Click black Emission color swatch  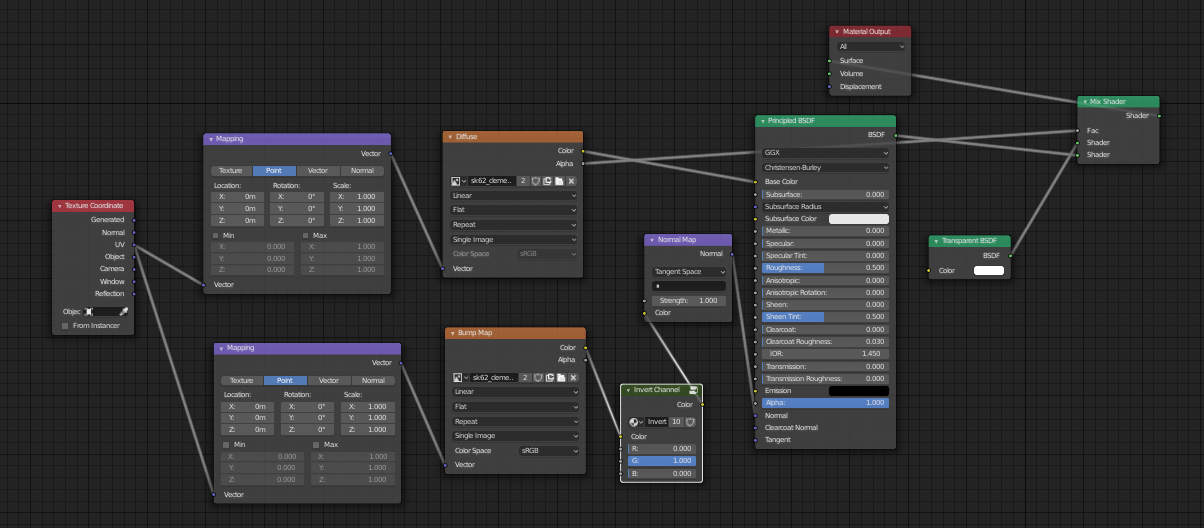coord(859,391)
